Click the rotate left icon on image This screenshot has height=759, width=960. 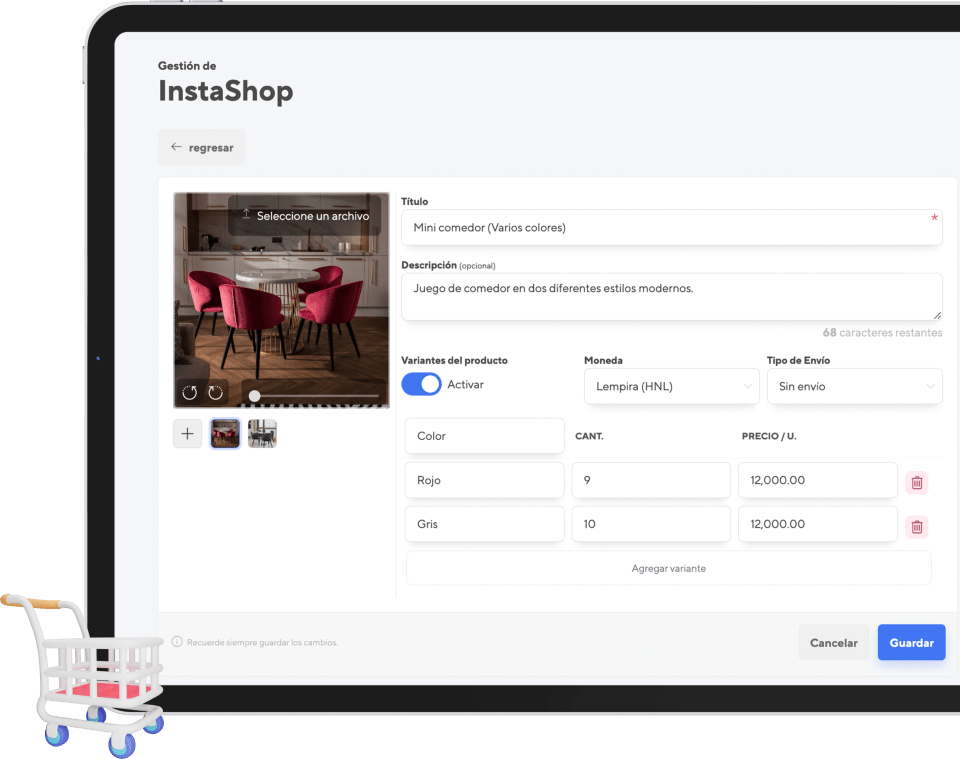coord(190,393)
